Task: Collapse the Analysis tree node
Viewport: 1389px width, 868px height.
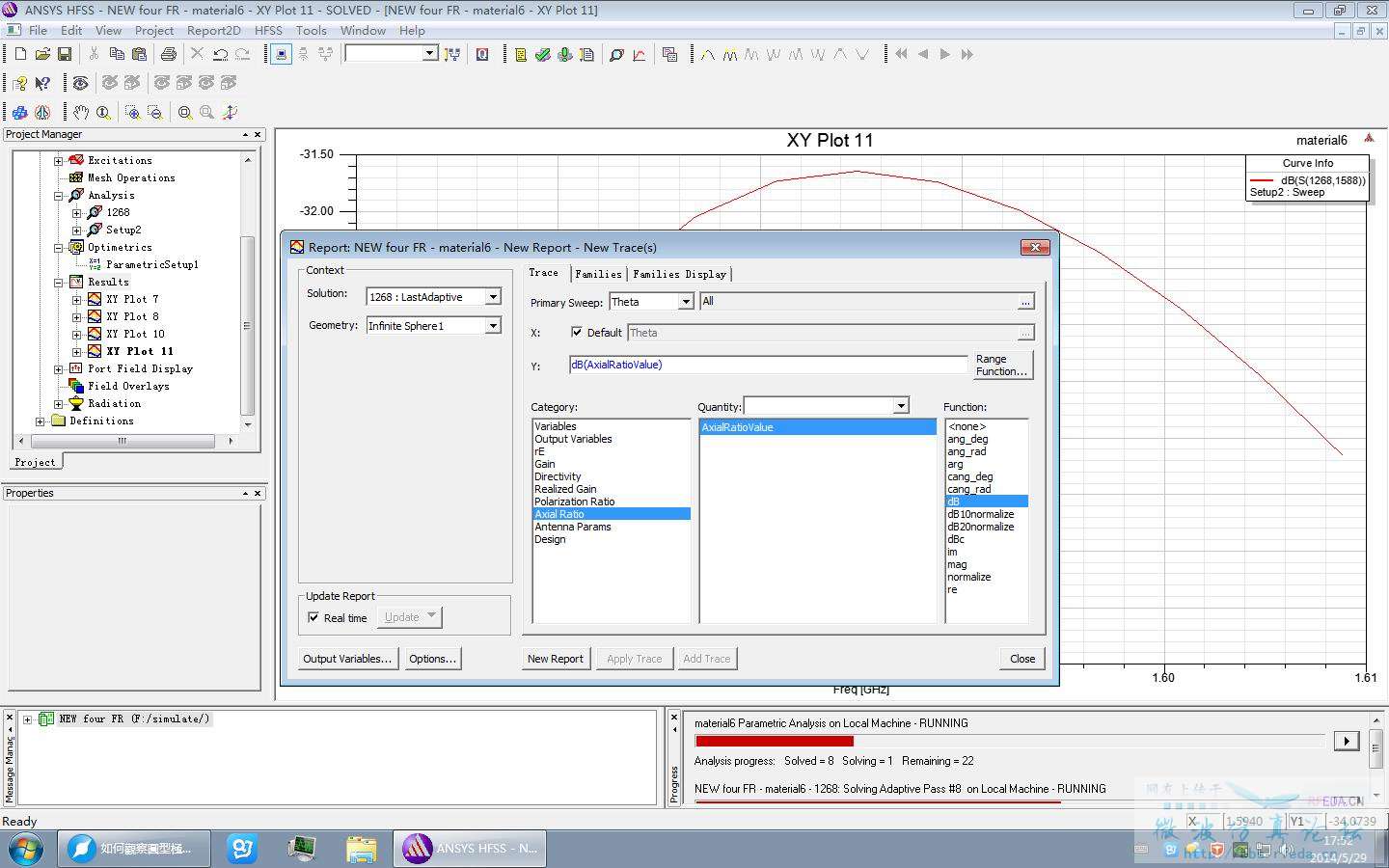Action: coord(58,195)
